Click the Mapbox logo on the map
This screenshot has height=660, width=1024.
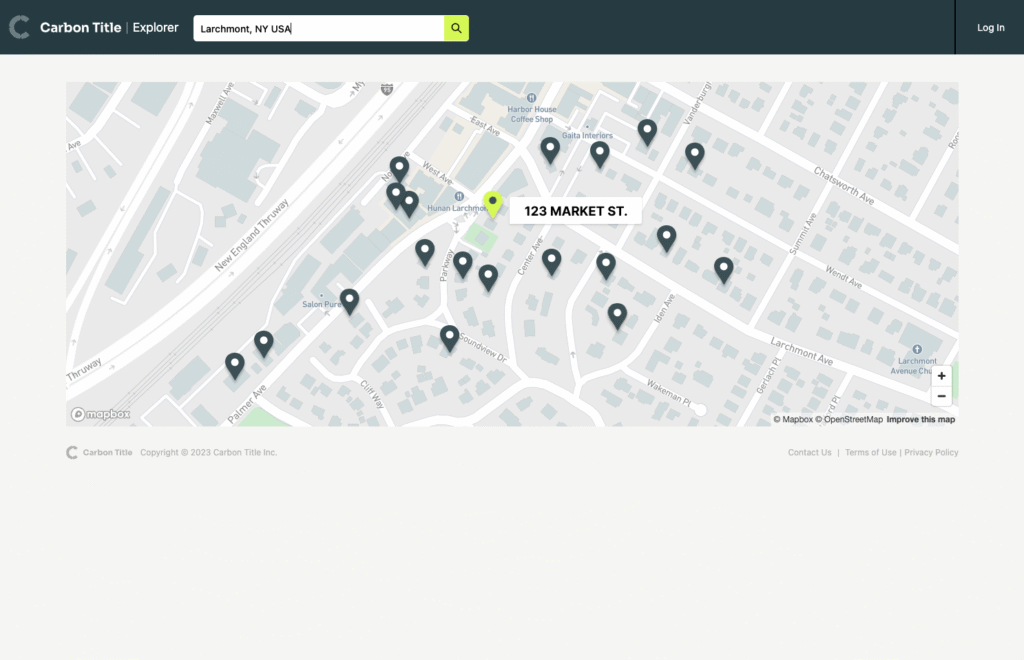point(100,414)
